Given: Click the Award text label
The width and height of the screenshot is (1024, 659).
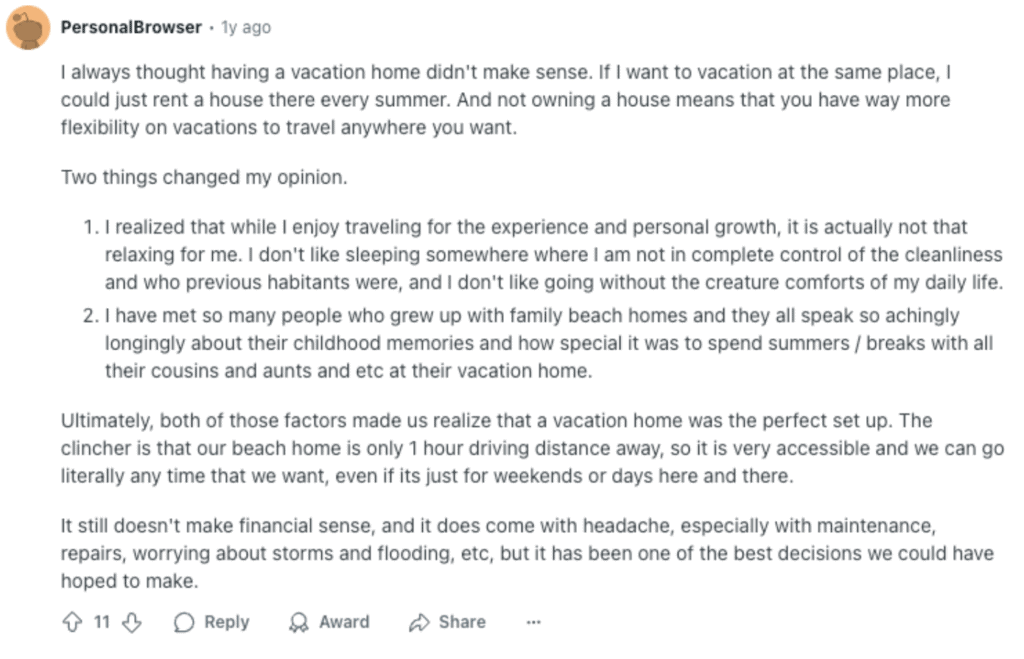Looking at the screenshot, I should click(x=344, y=622).
